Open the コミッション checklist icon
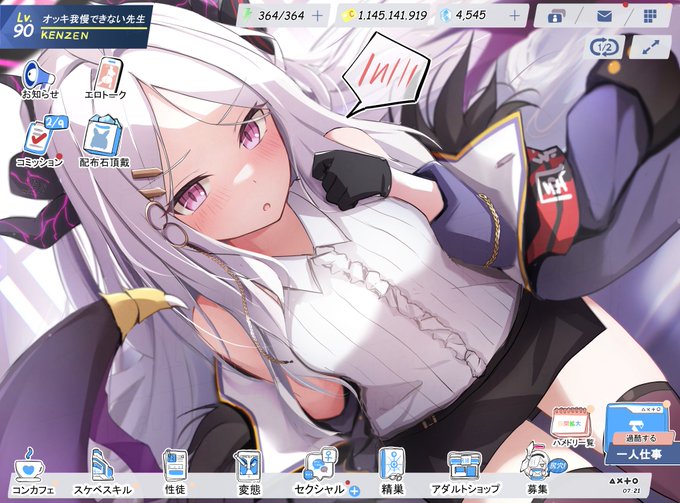This screenshot has height=503, width=680. (41, 141)
